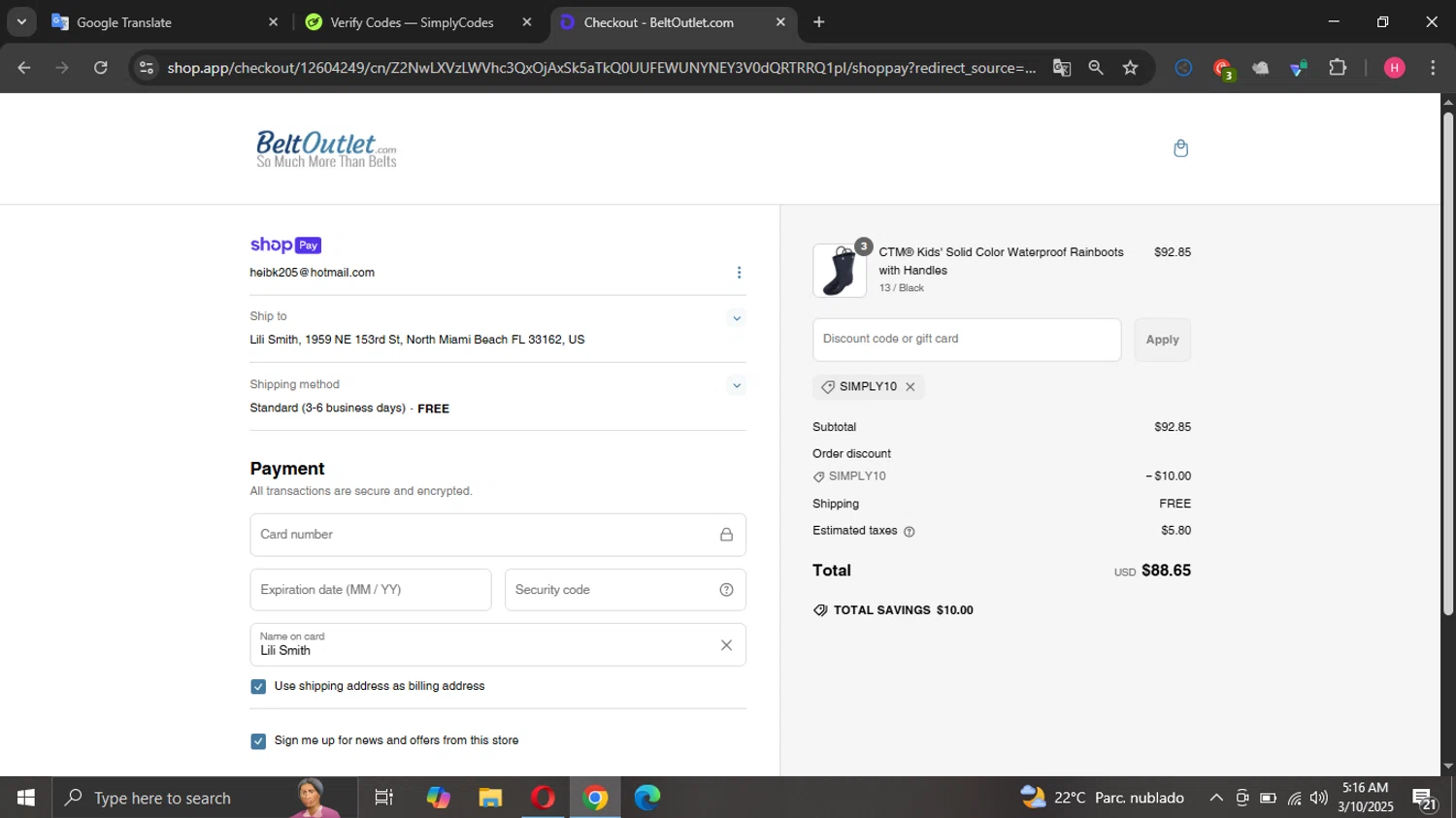Uncheck Use shipping address as billing address
Viewport: 1456px width, 818px height.
258,687
